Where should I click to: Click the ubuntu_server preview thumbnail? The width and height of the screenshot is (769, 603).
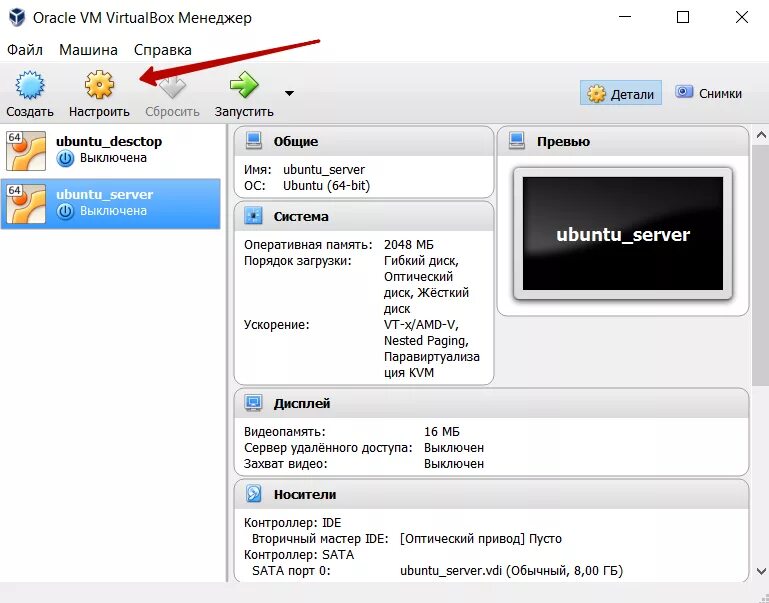click(x=623, y=234)
